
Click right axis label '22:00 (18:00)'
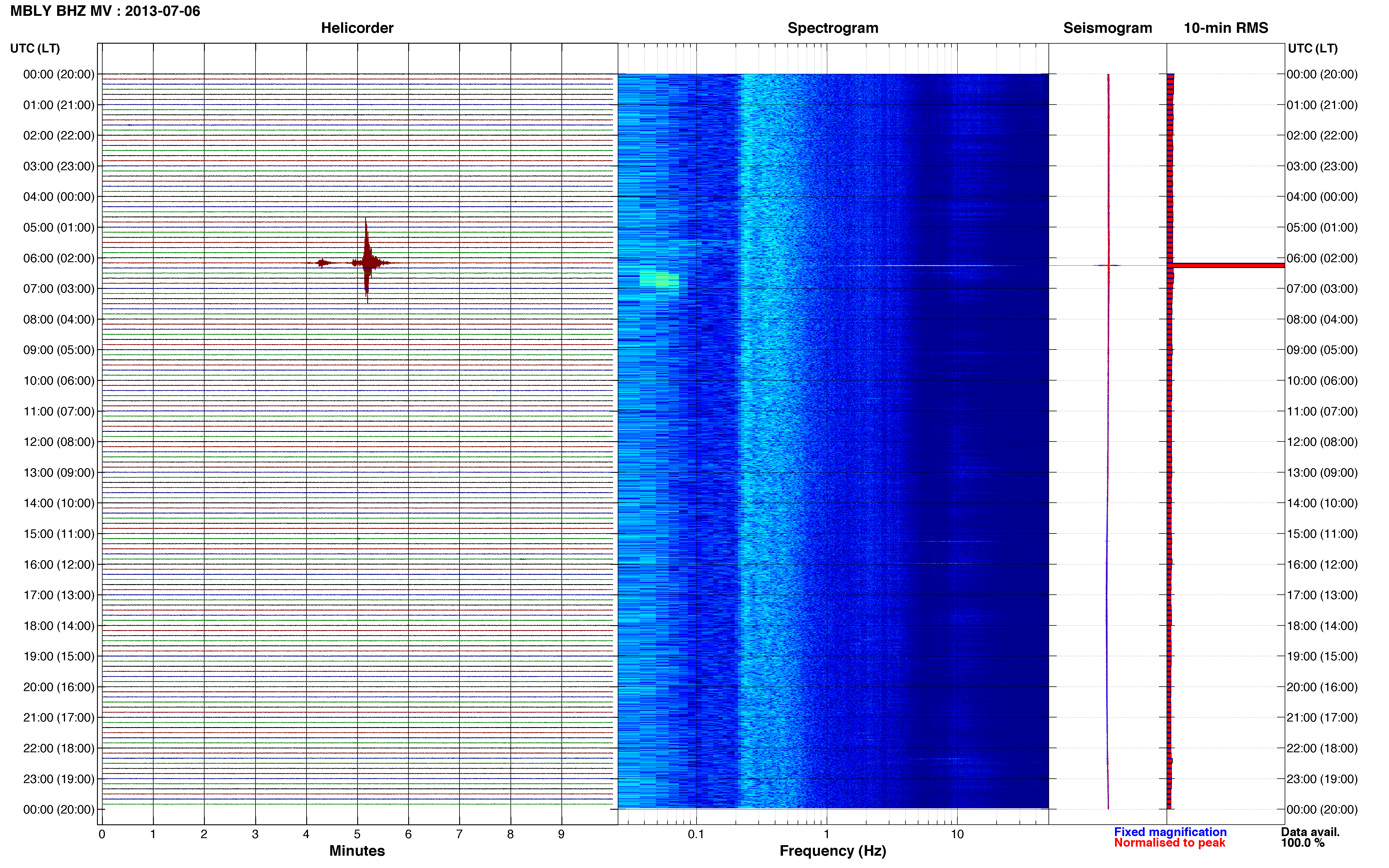[x=1322, y=748]
